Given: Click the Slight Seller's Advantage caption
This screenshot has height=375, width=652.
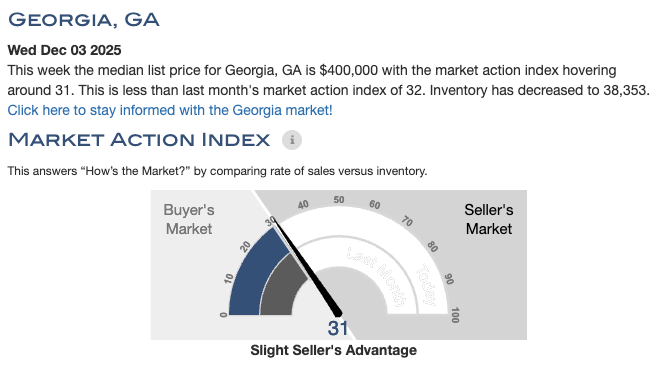Looking at the screenshot, I should [x=333, y=350].
